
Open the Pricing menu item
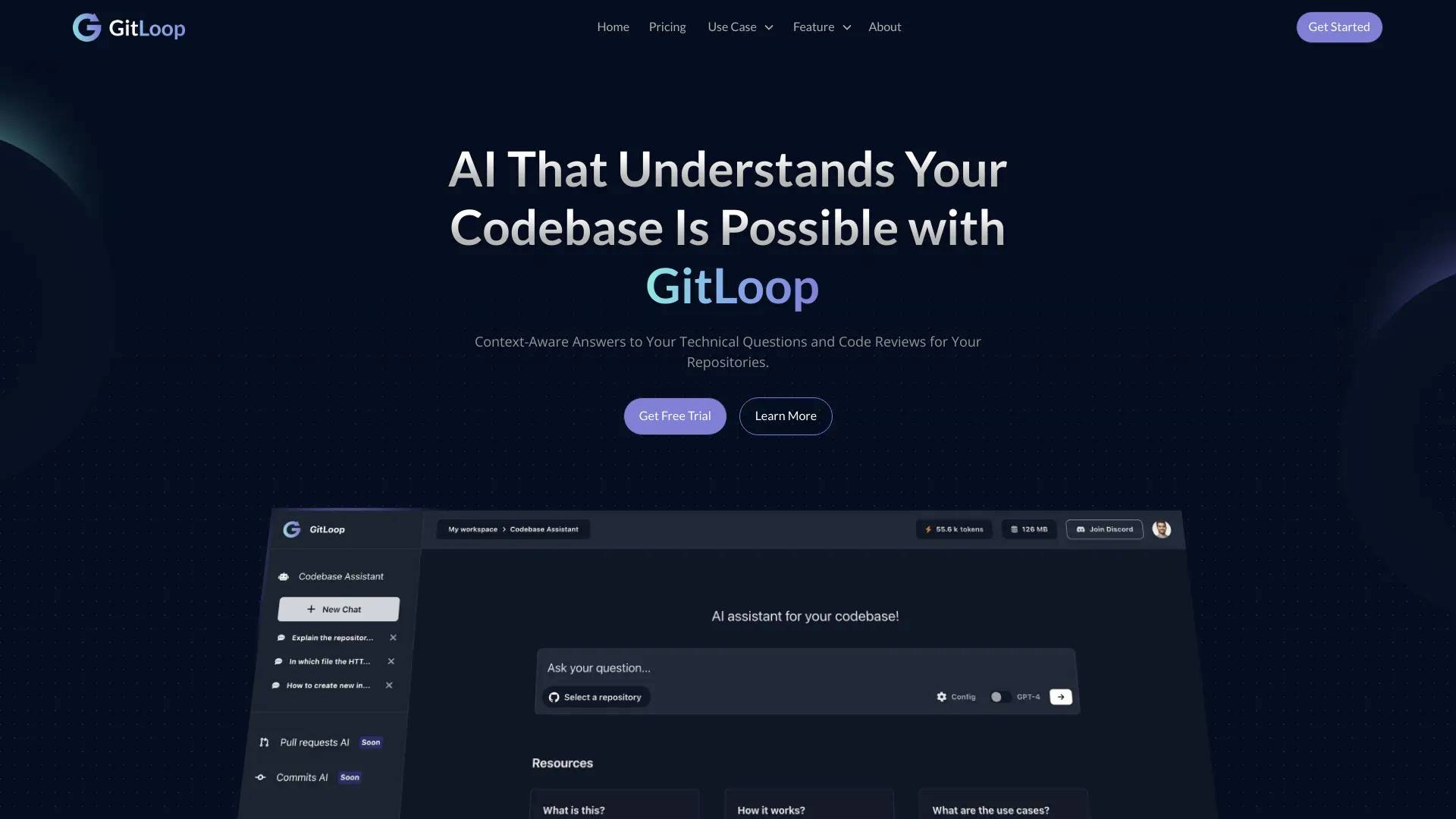(667, 27)
